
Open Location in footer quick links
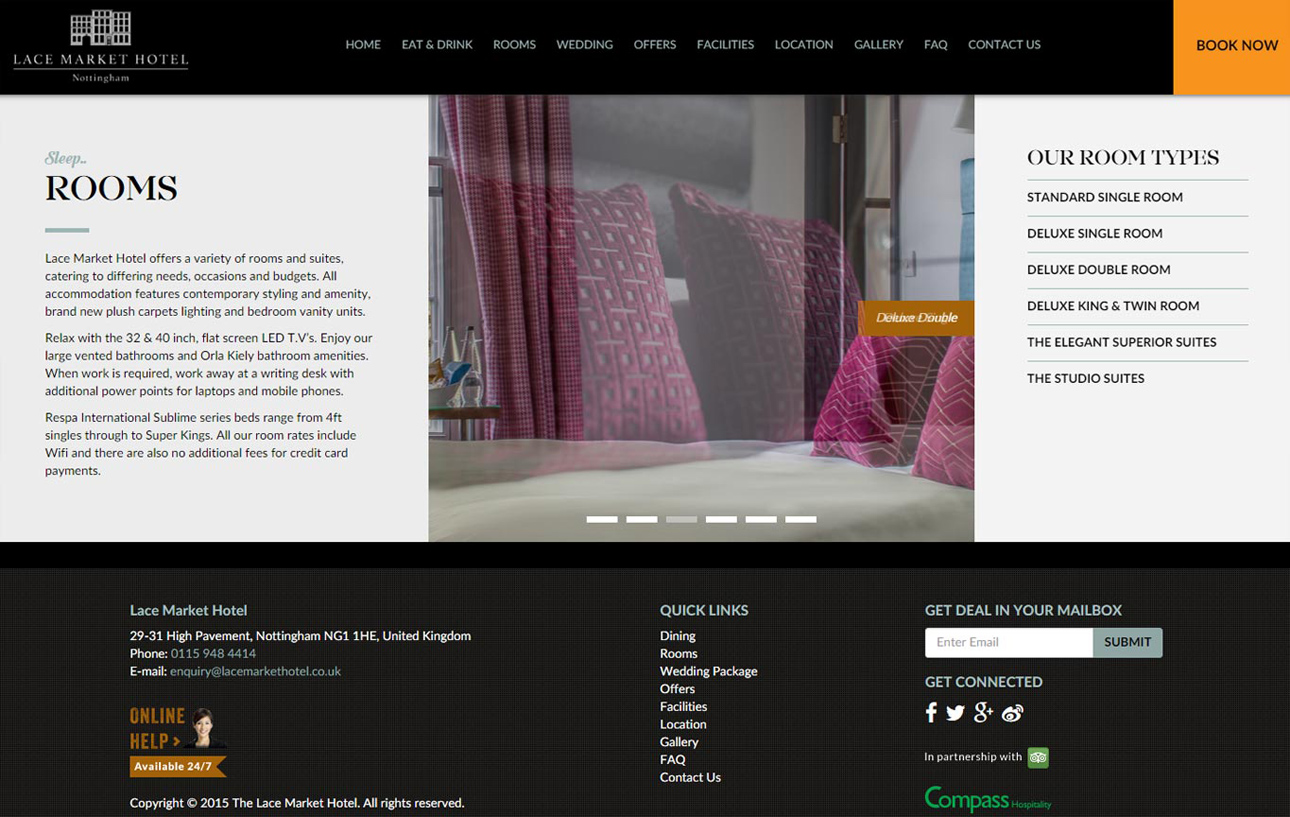coord(683,724)
